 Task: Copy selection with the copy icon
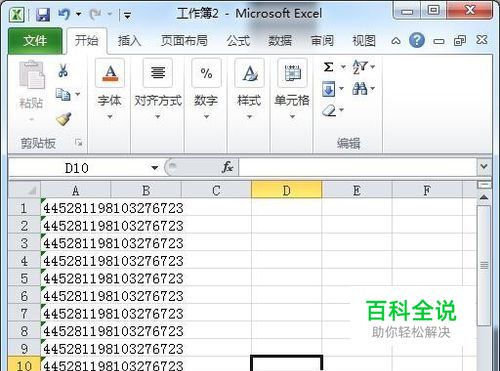click(63, 95)
